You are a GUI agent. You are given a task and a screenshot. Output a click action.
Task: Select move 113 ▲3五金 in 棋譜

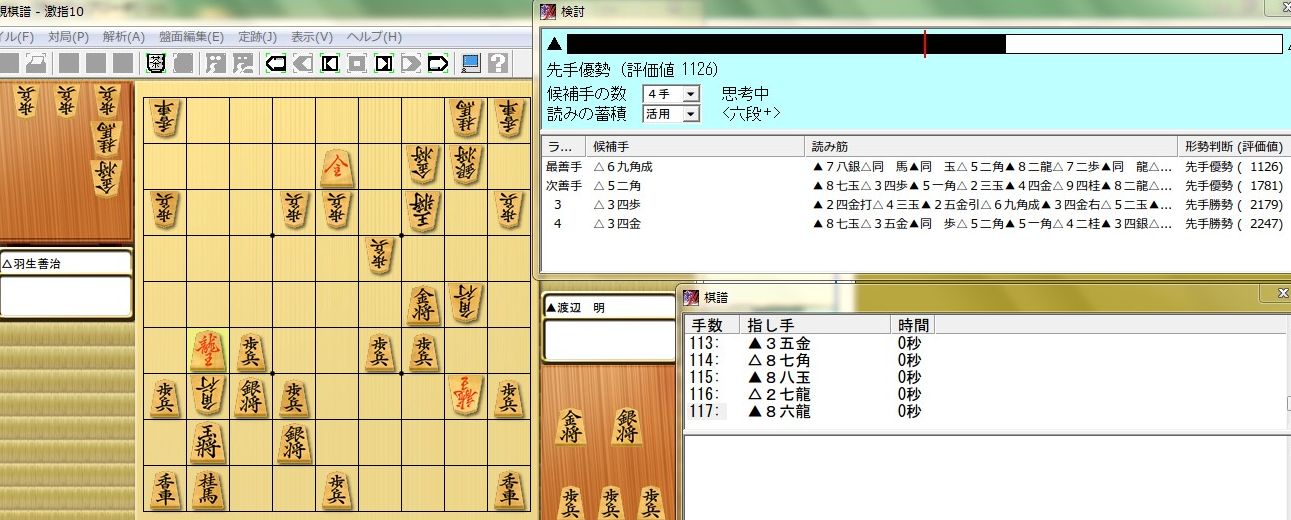pyautogui.click(x=984, y=343)
